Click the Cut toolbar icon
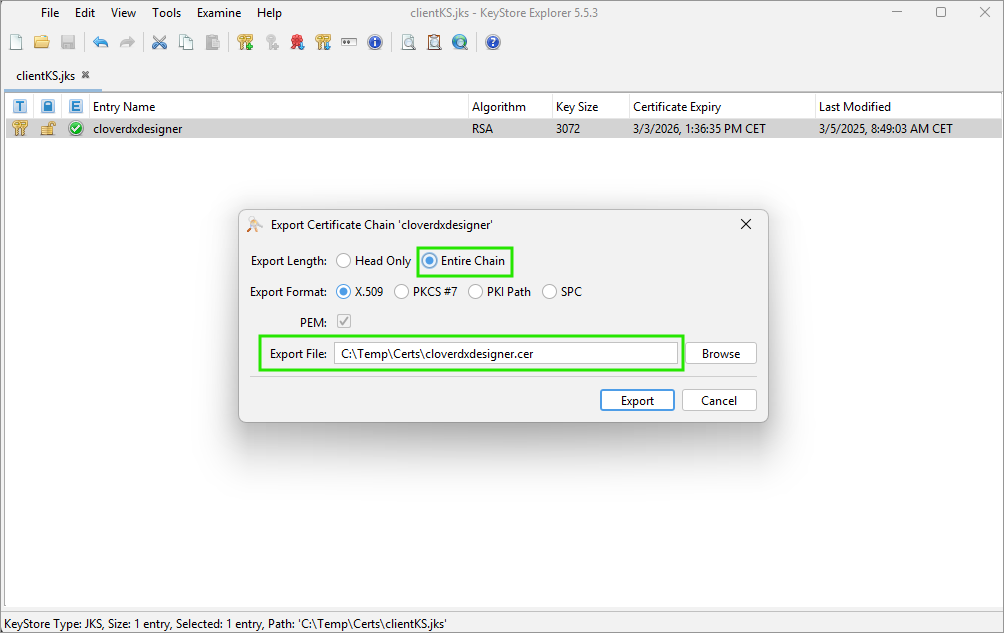The width and height of the screenshot is (1004, 633). pos(159,42)
